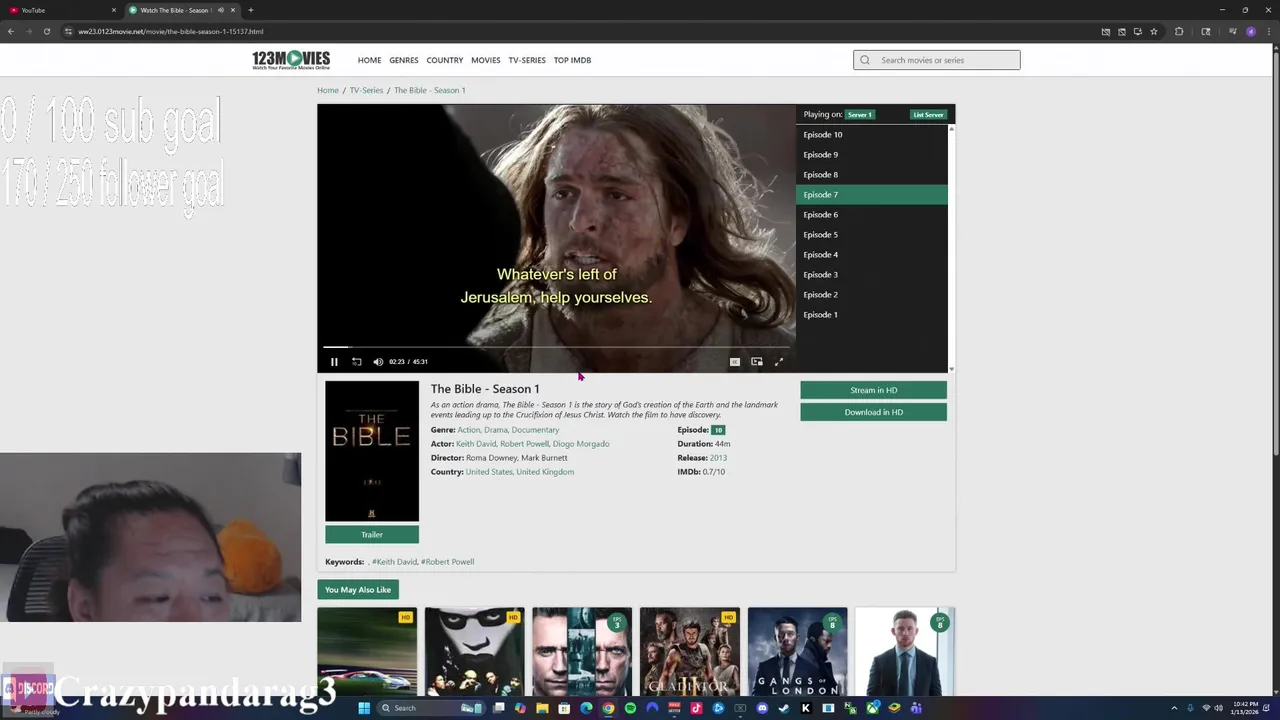Open the Gladiator II recommendation thumbnail
1280x720 pixels.
click(x=690, y=652)
